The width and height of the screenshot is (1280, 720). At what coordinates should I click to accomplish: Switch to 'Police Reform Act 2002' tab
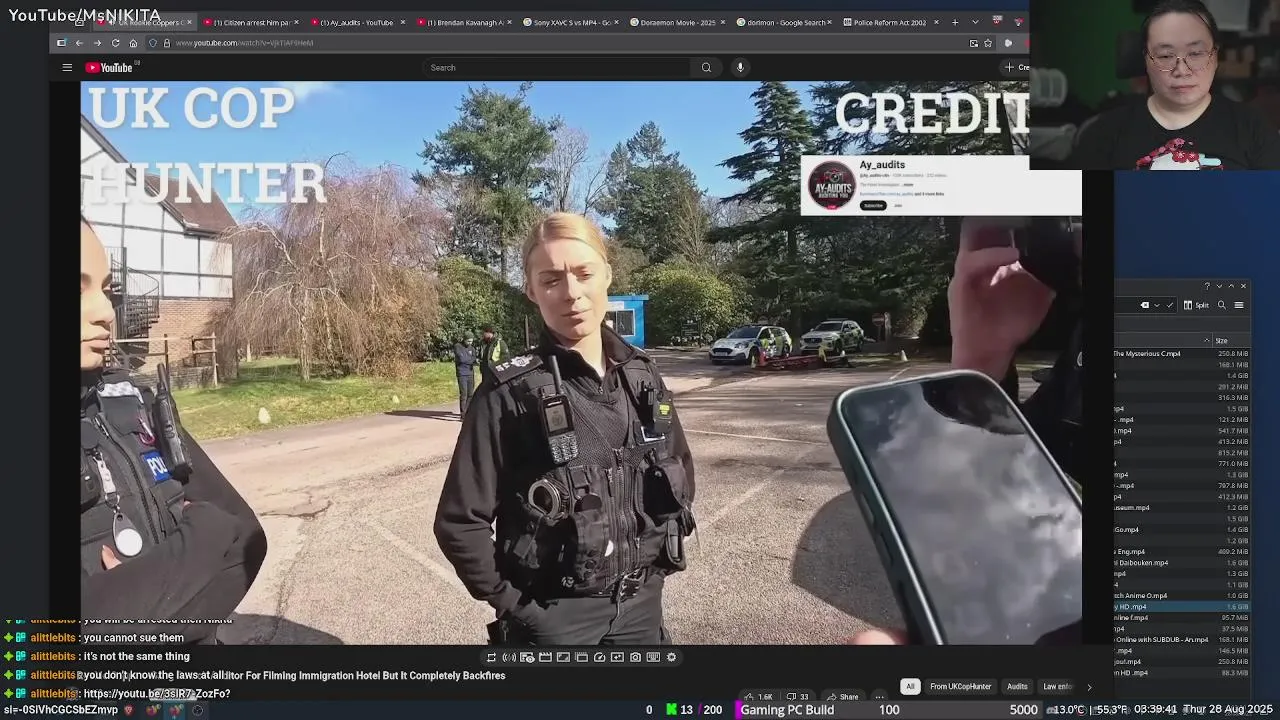(888, 22)
